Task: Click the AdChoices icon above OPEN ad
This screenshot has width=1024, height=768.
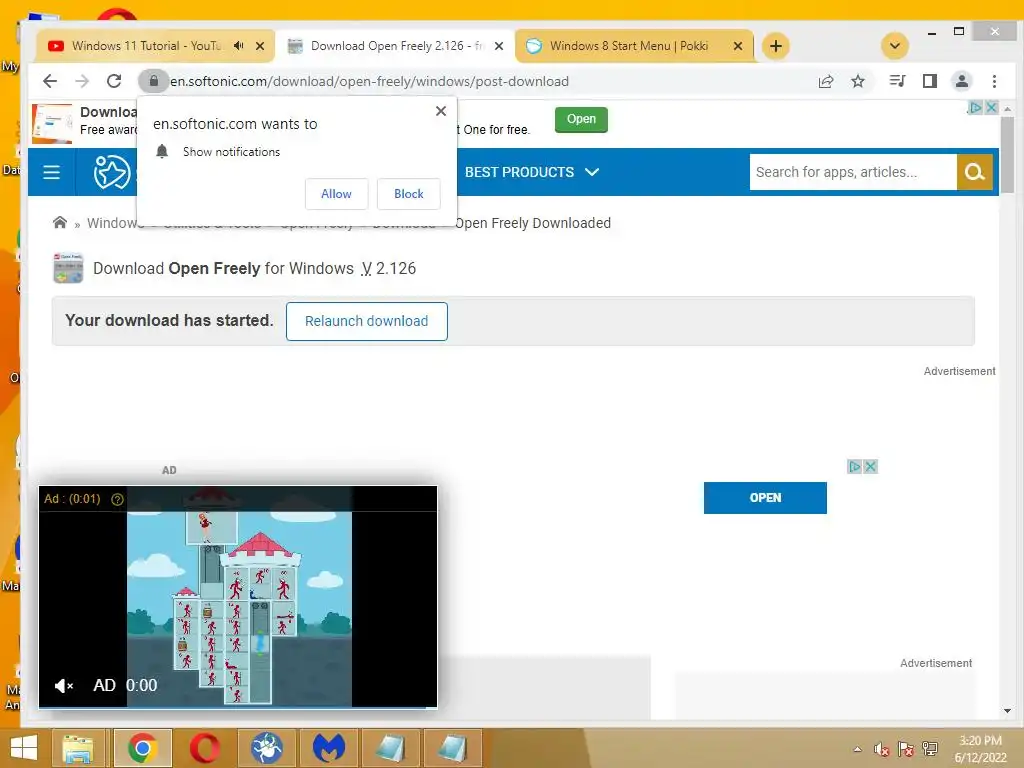Action: tap(854, 466)
